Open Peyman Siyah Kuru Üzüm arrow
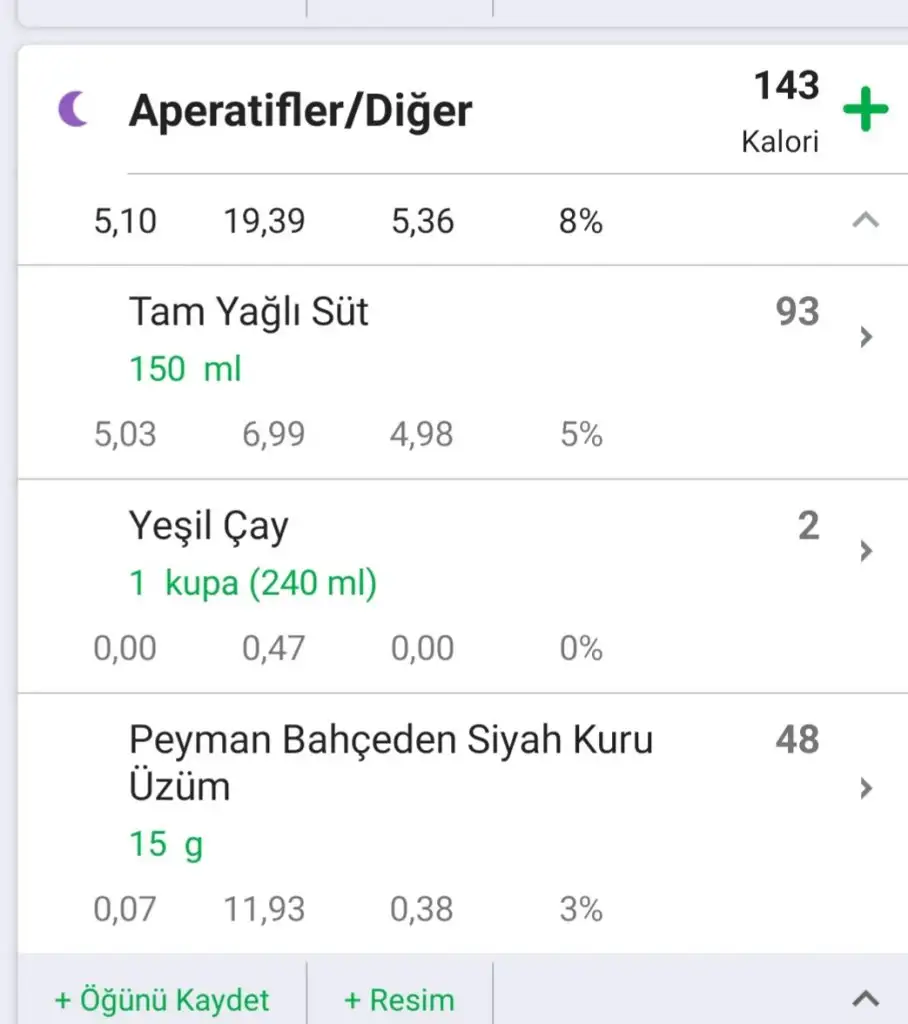This screenshot has height=1024, width=908. pos(866,789)
